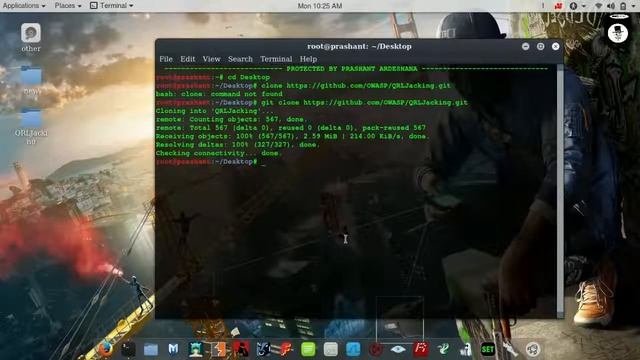Open the Files folder icon in dock

tap(151, 349)
